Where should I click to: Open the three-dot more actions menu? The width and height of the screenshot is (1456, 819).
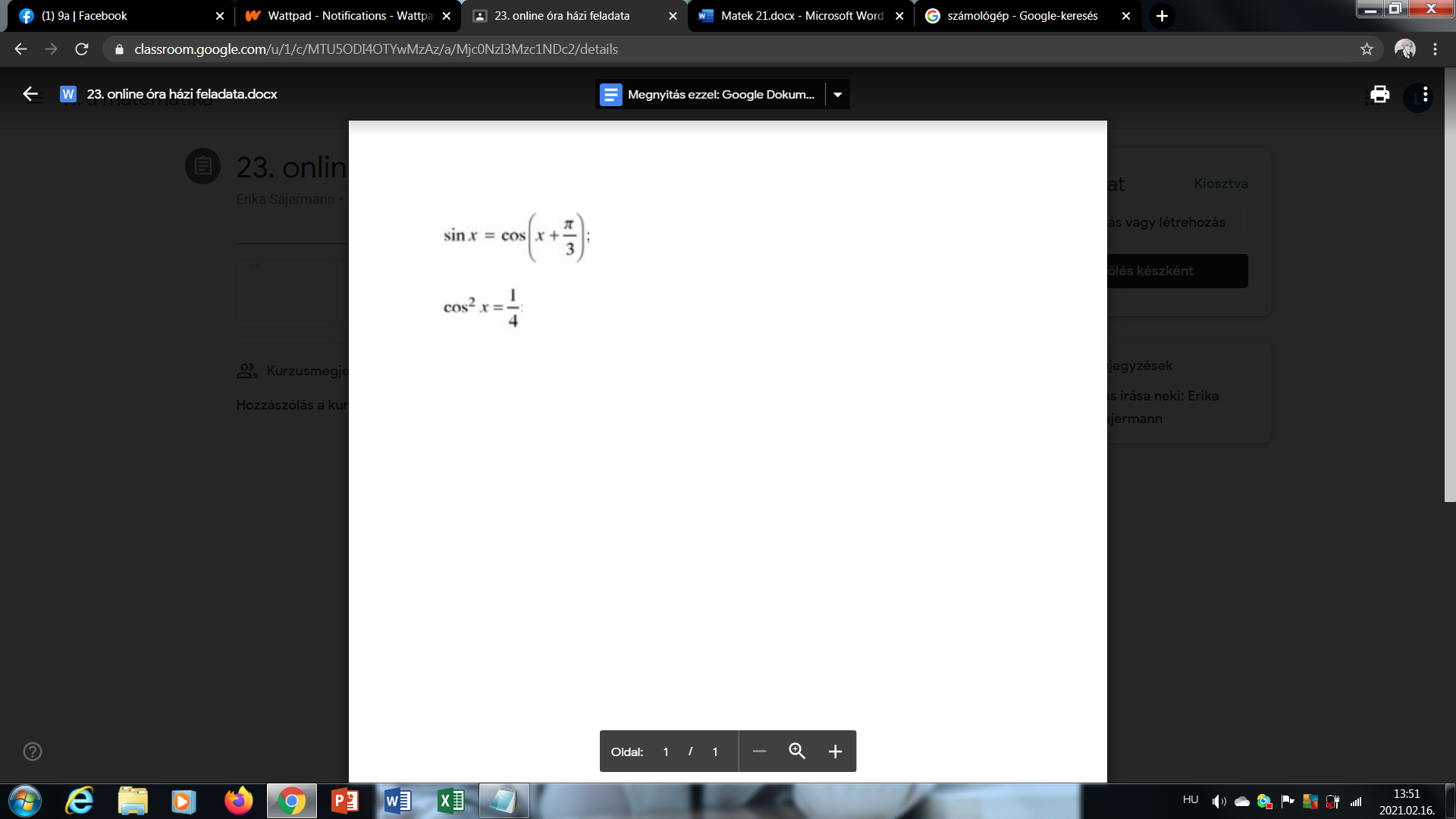click(x=1426, y=94)
